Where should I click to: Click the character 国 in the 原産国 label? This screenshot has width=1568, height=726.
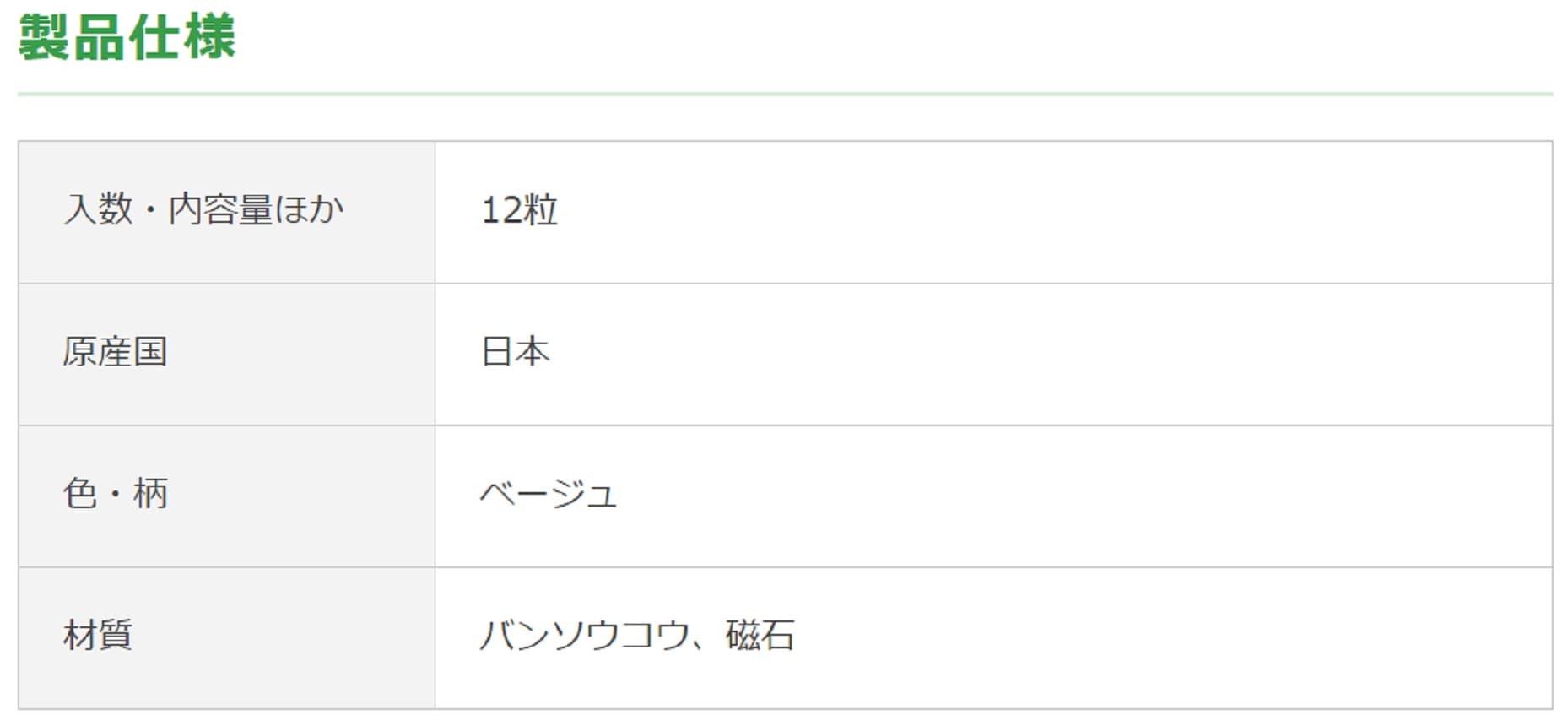150,352
